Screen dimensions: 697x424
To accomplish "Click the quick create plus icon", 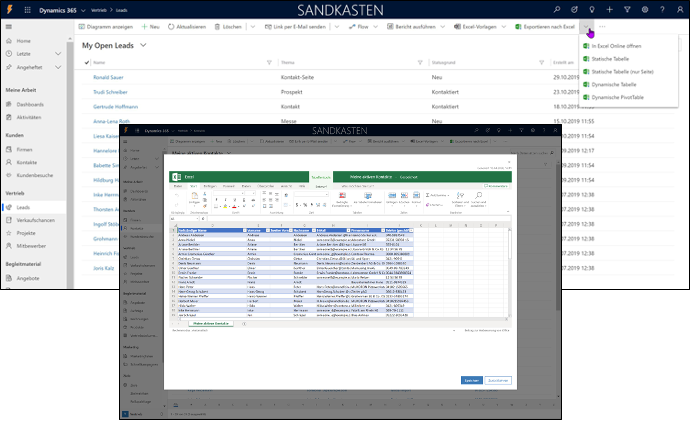I will [609, 9].
